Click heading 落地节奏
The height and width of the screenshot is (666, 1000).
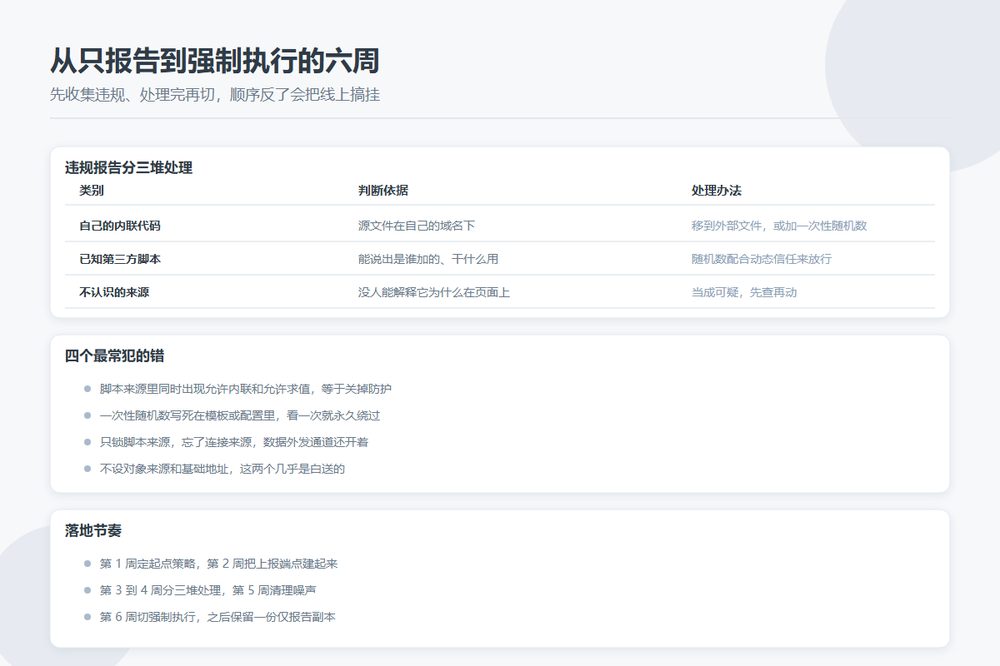[x=93, y=531]
